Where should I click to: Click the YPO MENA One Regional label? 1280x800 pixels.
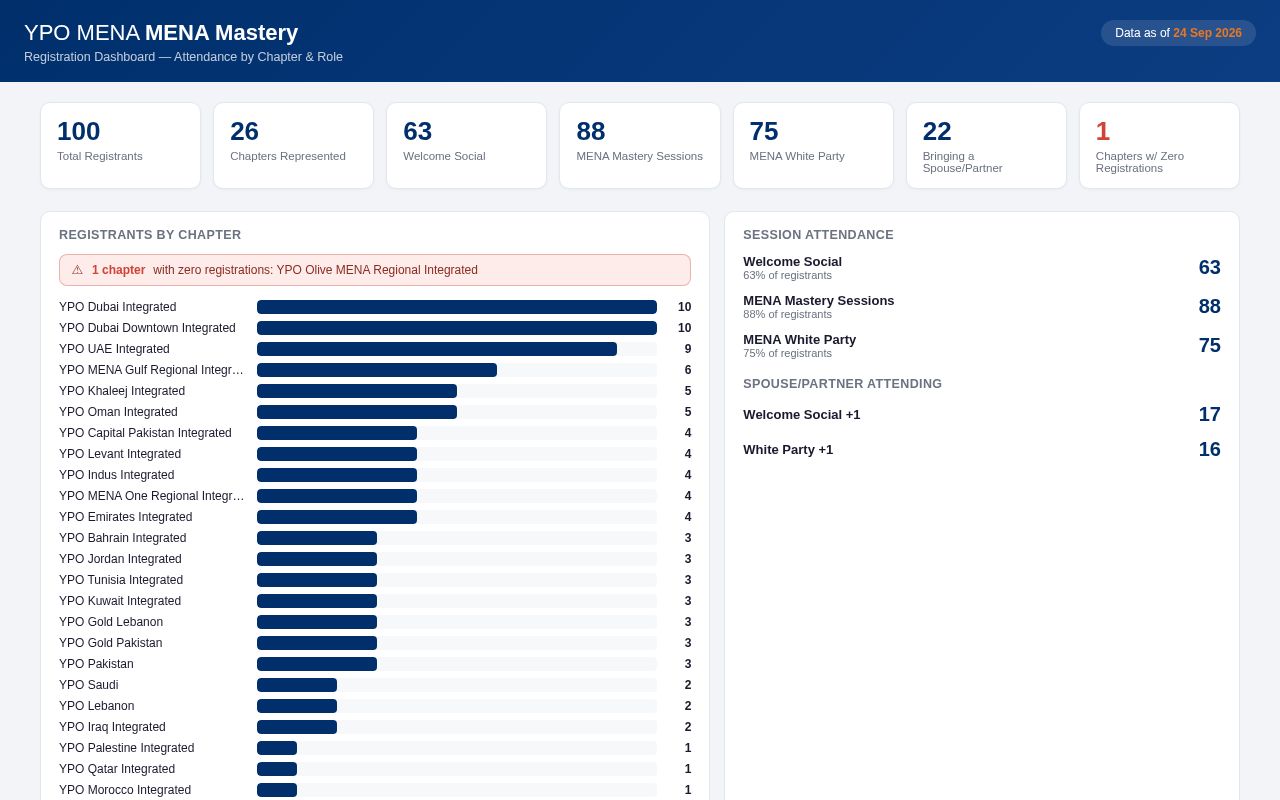[x=151, y=496]
